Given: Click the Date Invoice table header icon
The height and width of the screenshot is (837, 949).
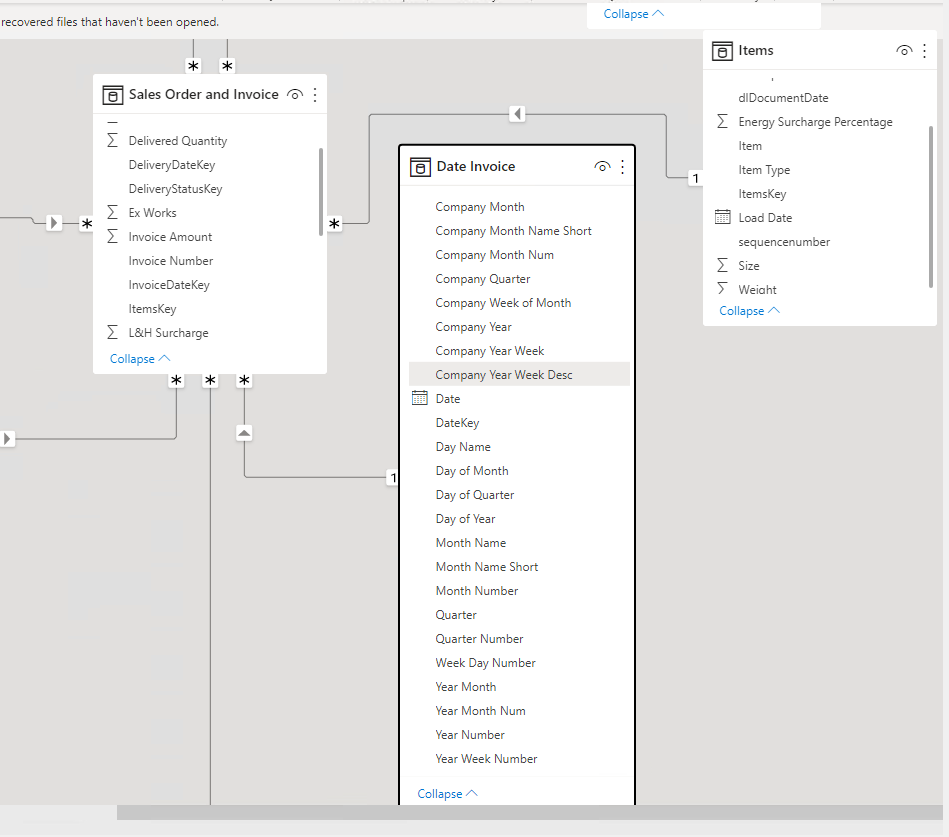Looking at the screenshot, I should click(x=420, y=167).
